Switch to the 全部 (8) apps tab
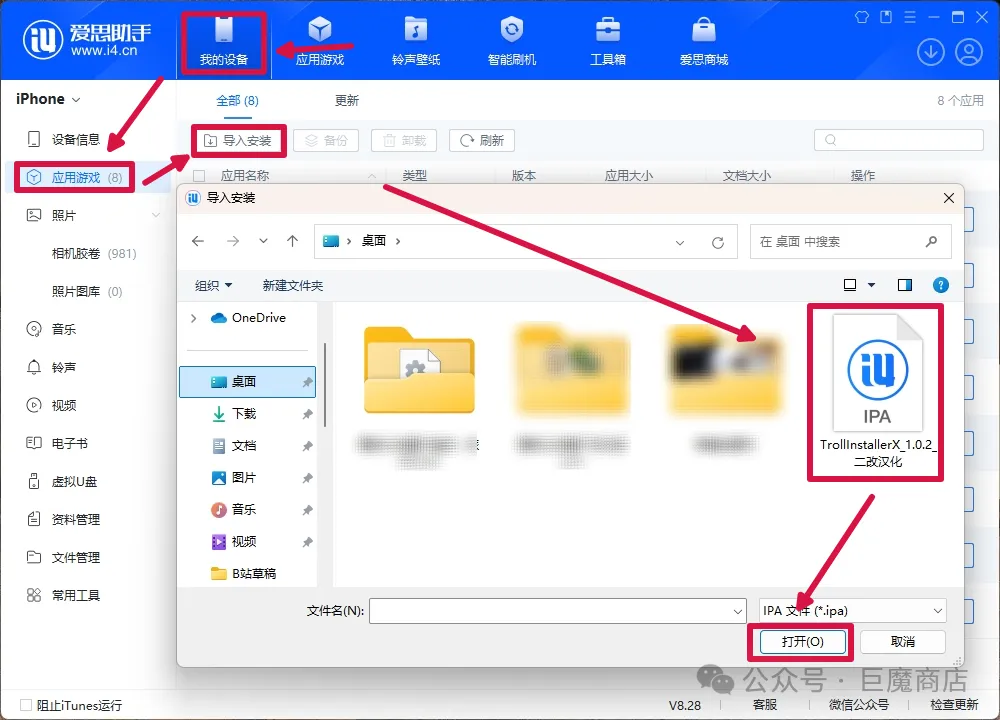Screen dimensions: 1000x720 tap(237, 101)
